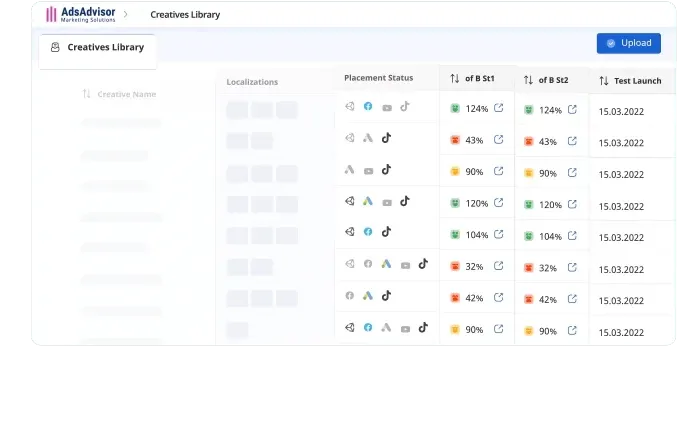
Task: Click the YouTube icon in the 32% row
Action: click(x=405, y=265)
